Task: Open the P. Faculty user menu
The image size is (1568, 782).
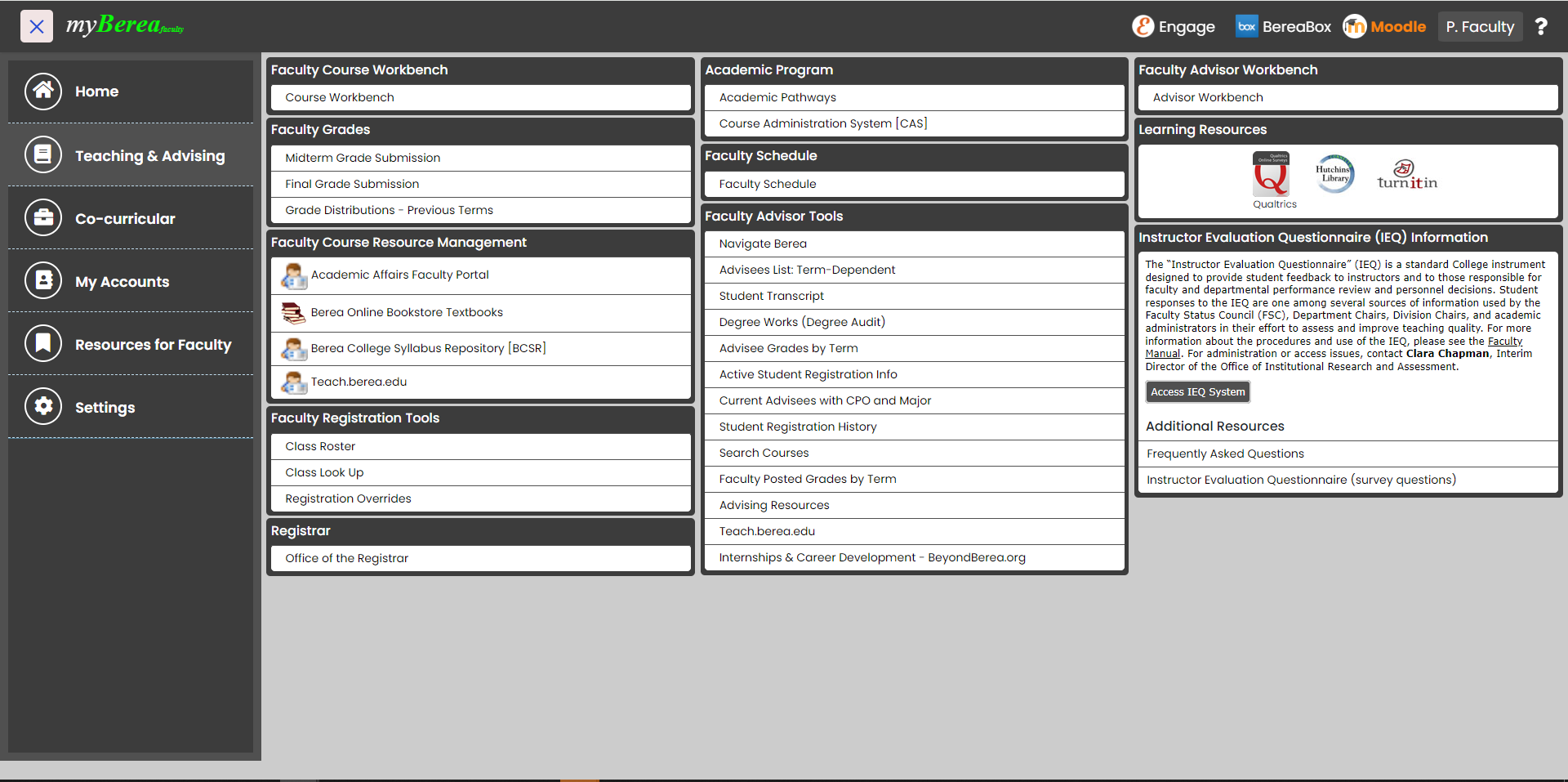Action: pos(1480,27)
